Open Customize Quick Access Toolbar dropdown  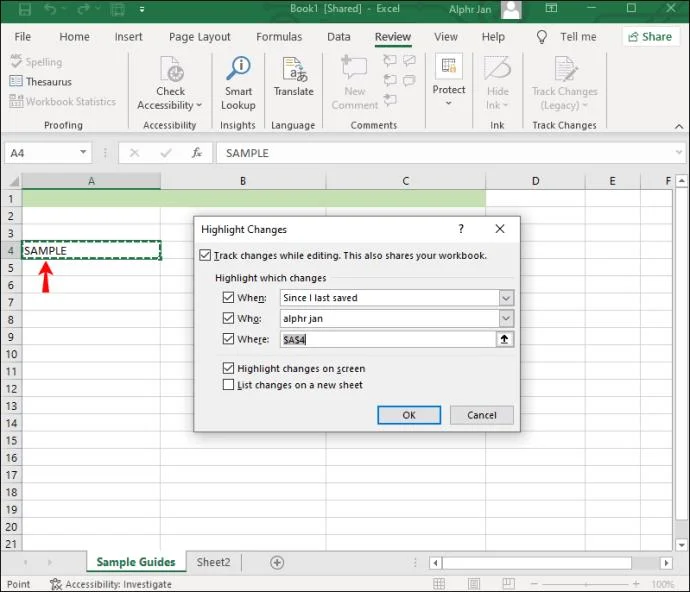(142, 9)
